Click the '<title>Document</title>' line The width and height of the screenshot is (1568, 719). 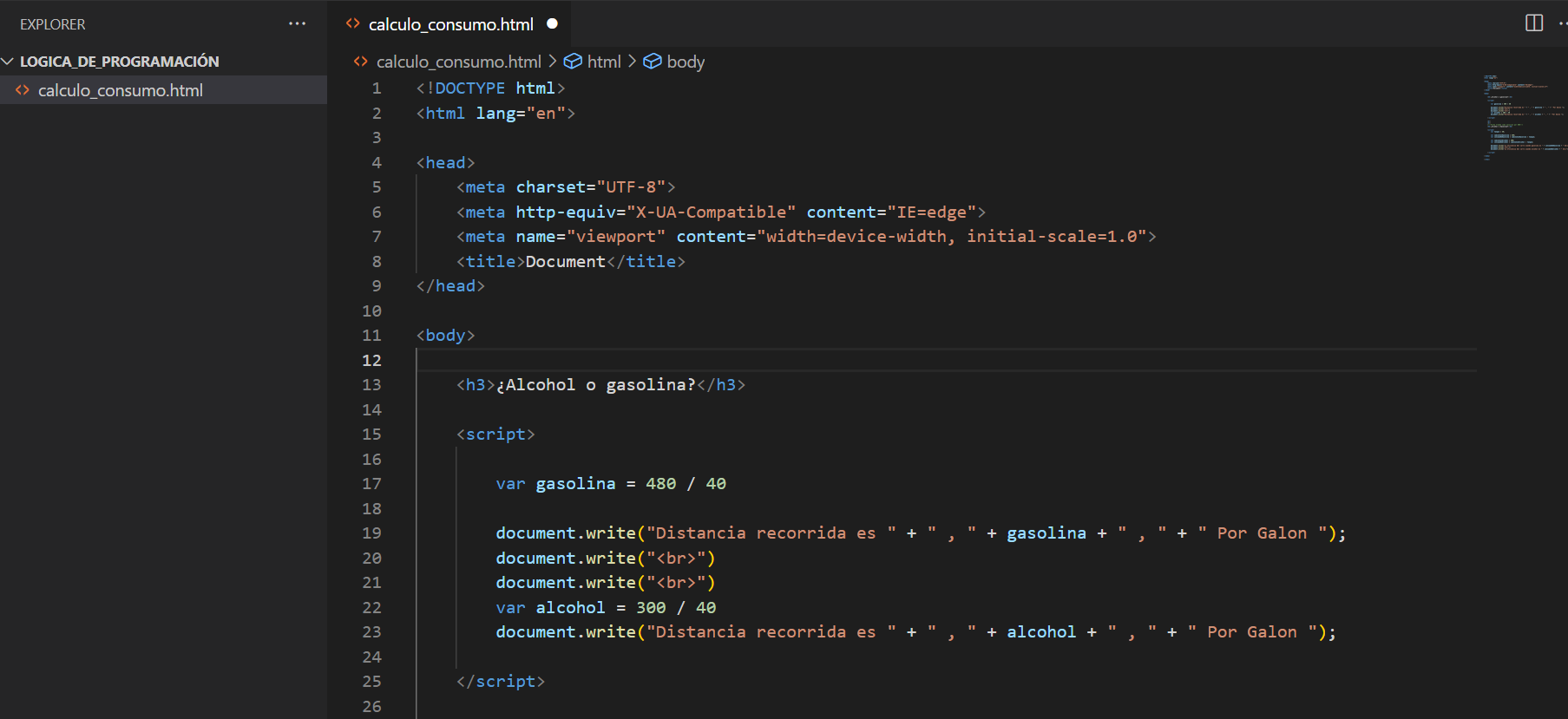pyautogui.click(x=571, y=262)
